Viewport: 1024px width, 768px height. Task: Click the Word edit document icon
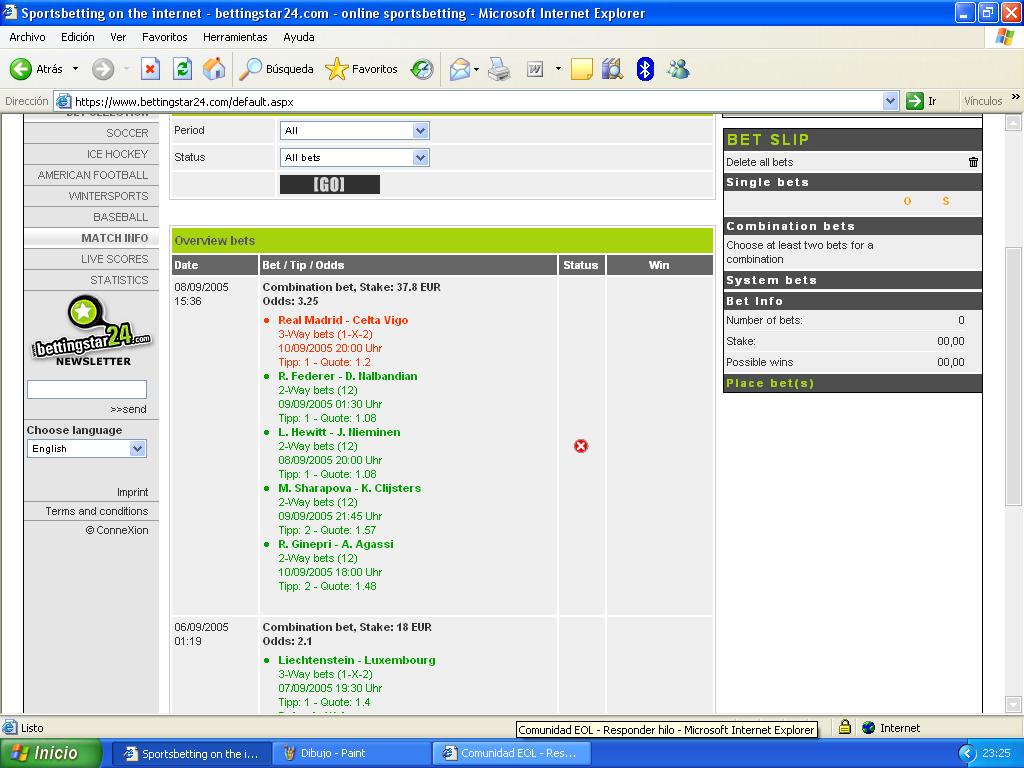tap(535, 69)
